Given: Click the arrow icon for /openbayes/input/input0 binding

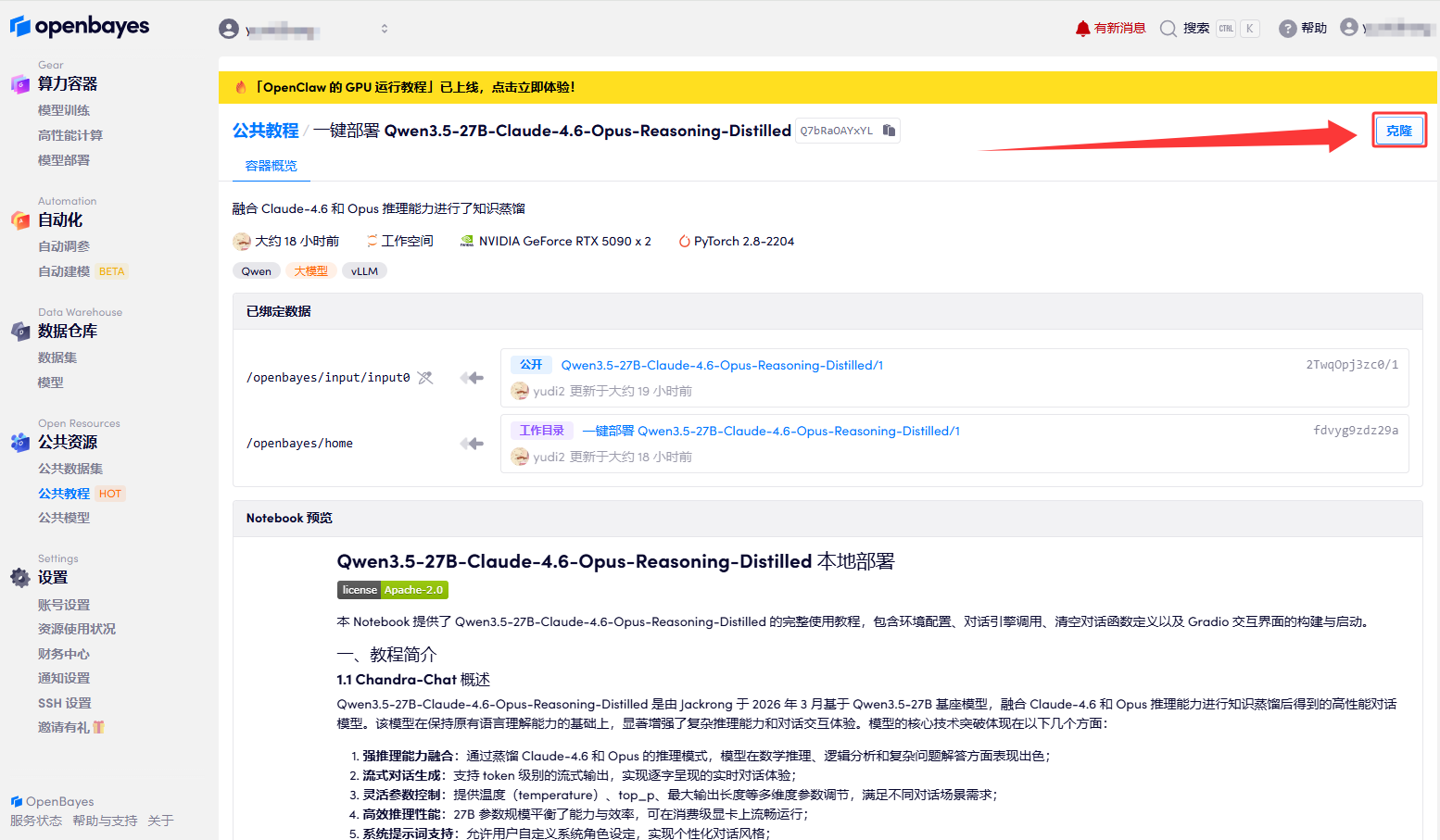Looking at the screenshot, I should point(473,378).
